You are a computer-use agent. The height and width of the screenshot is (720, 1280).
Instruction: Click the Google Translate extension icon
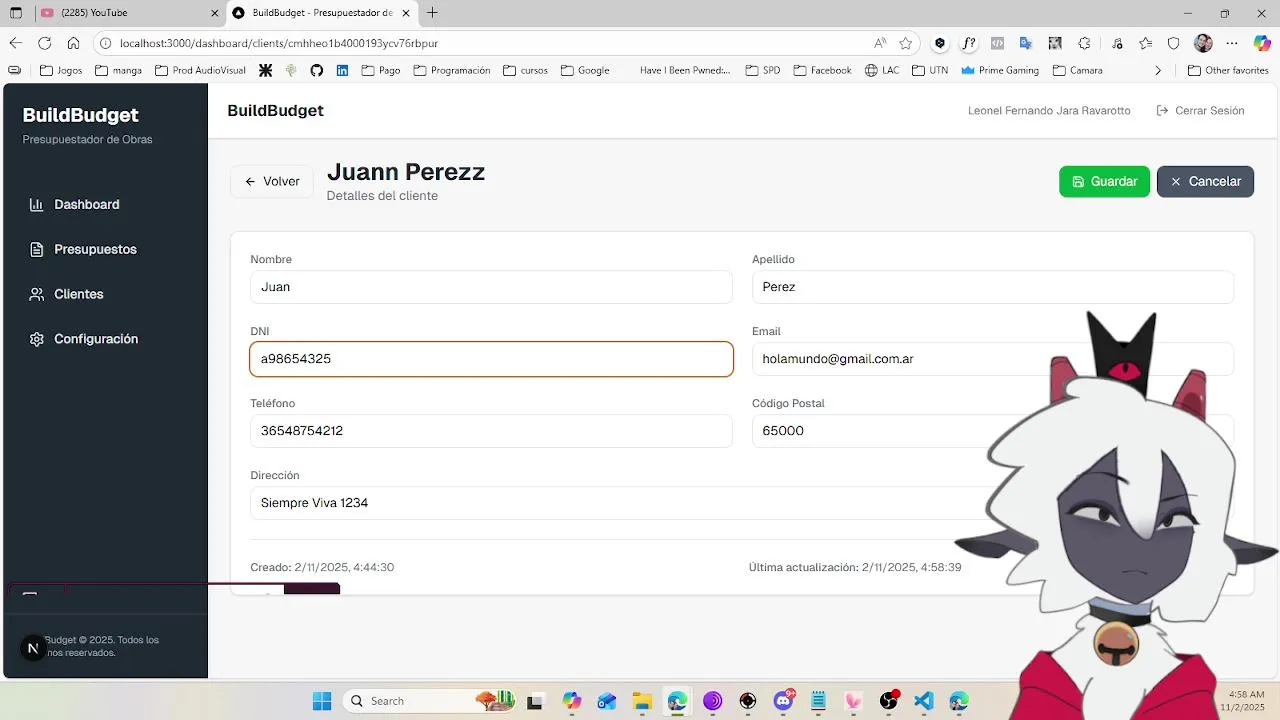tap(1026, 43)
